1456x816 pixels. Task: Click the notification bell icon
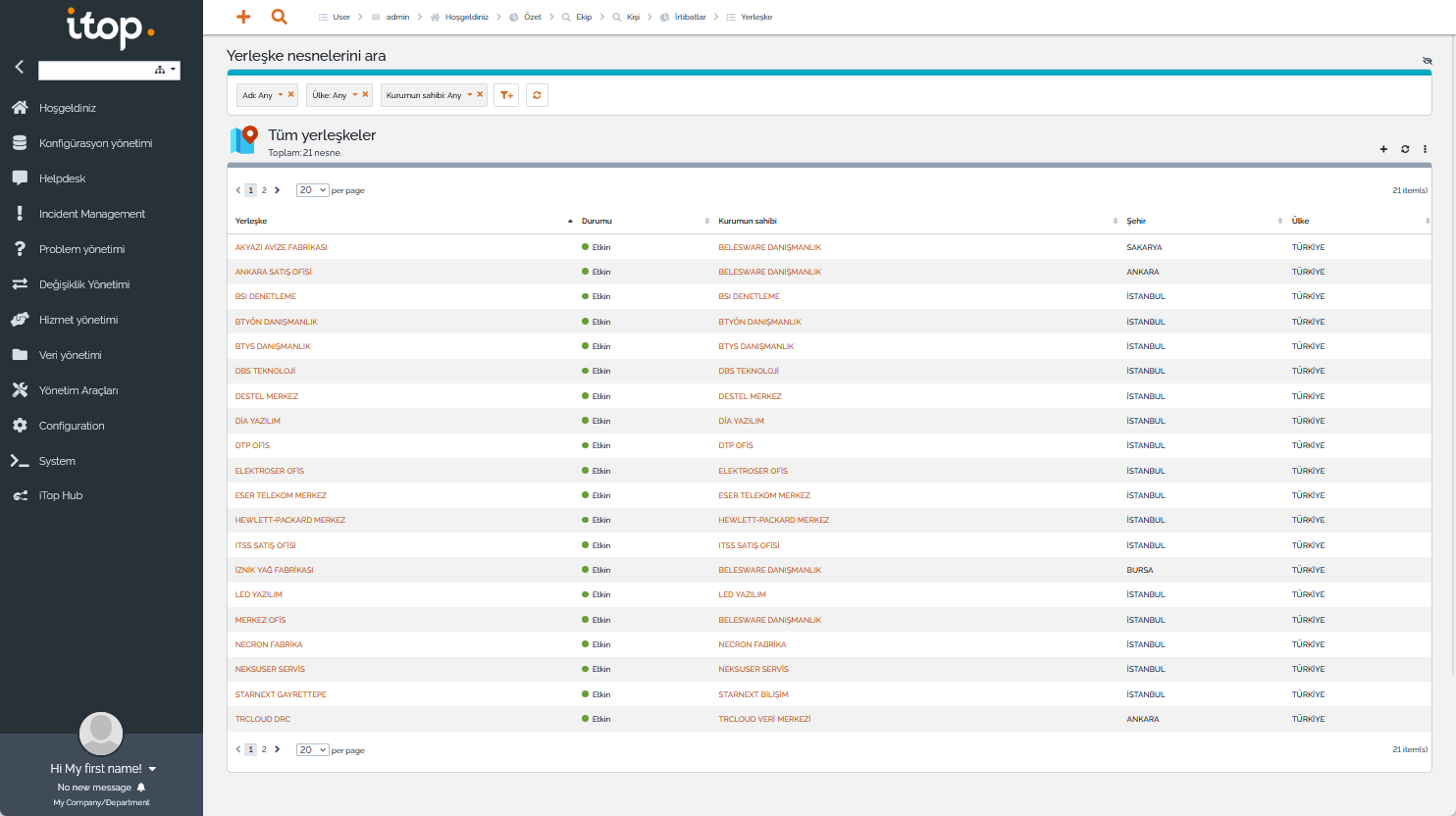[141, 788]
